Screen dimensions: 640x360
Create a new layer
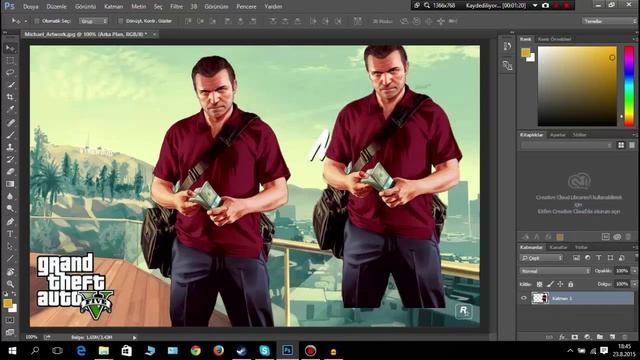coord(612,337)
